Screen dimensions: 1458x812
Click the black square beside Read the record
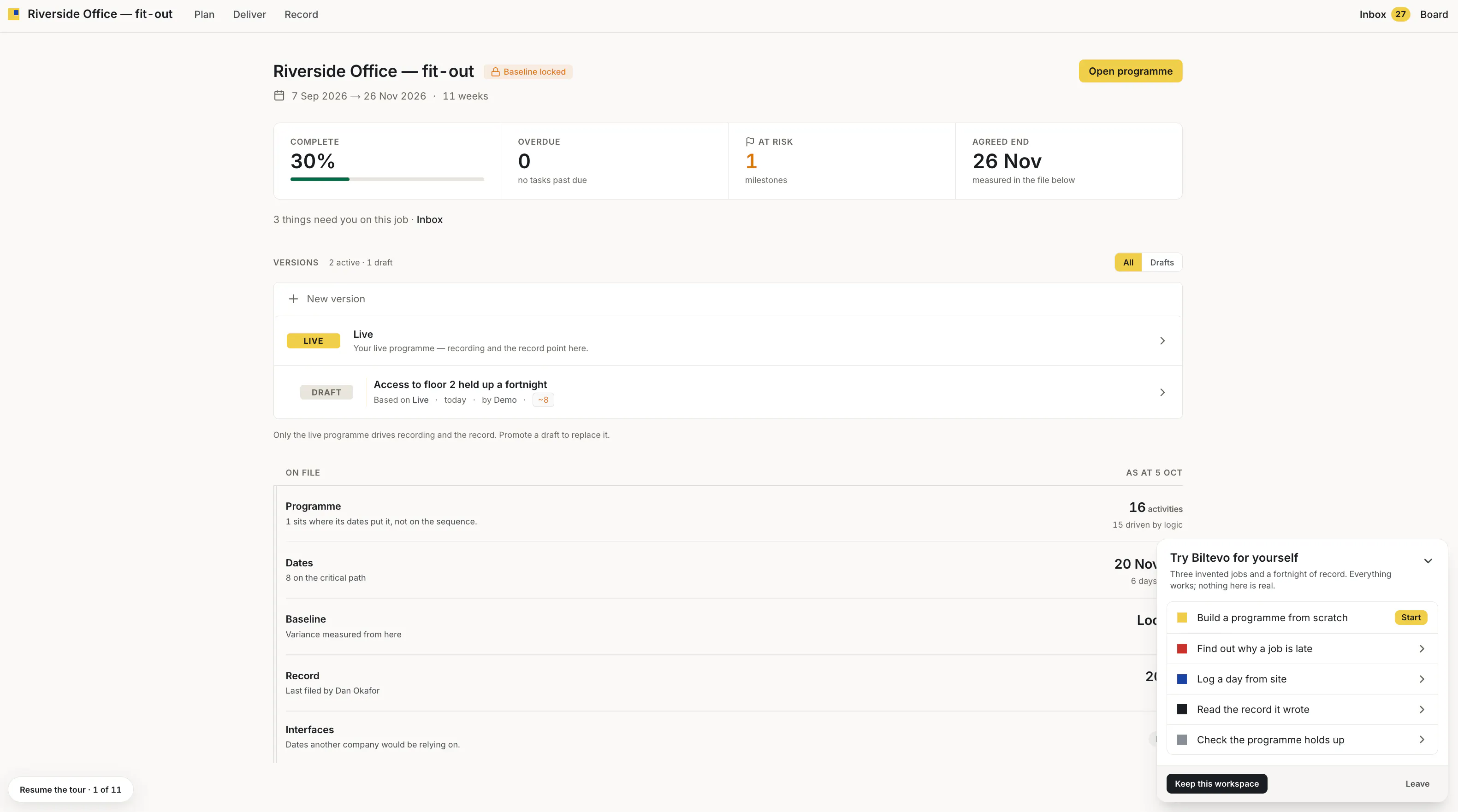(1182, 709)
